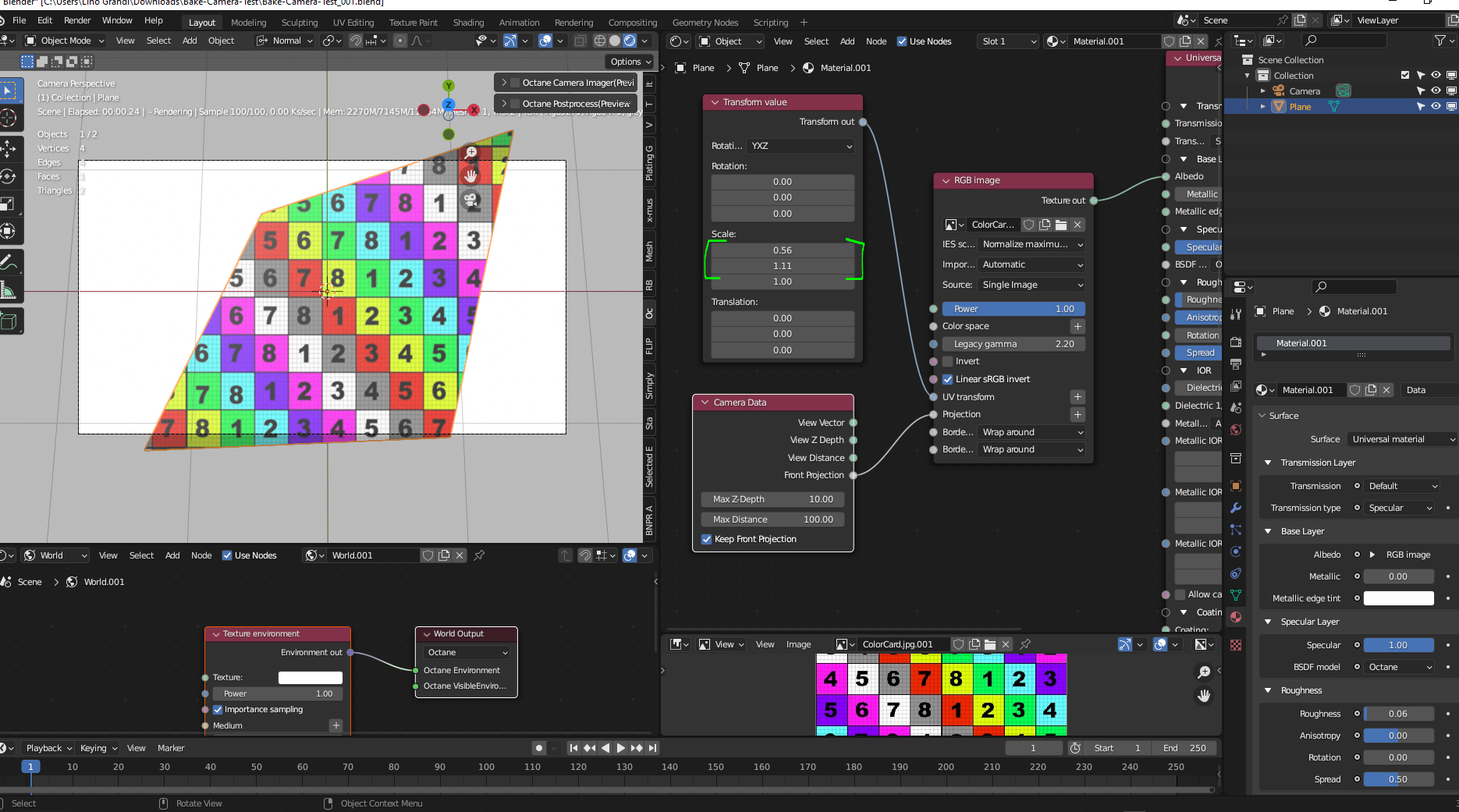
Task: Switch to Shading workspace tab
Action: (468, 23)
